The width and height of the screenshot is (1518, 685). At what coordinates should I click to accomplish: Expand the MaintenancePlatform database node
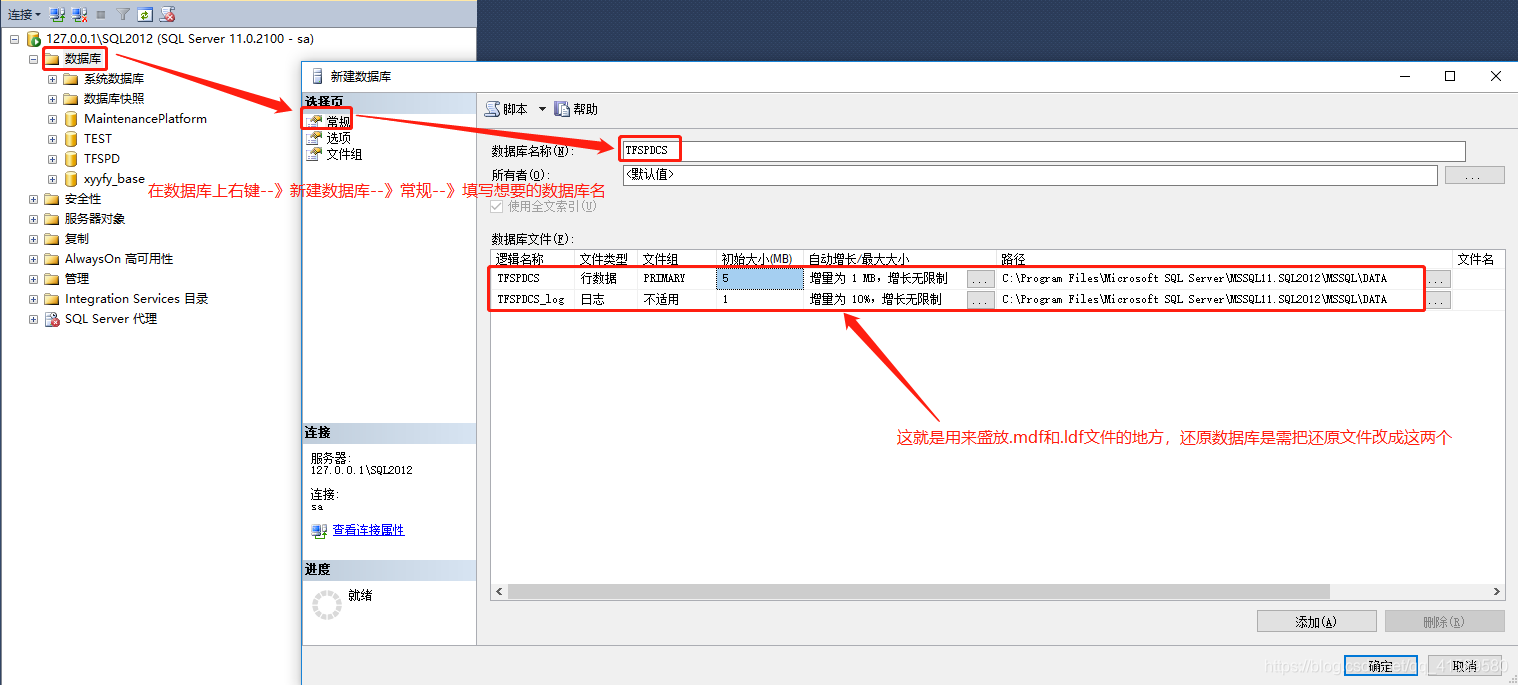(53, 119)
